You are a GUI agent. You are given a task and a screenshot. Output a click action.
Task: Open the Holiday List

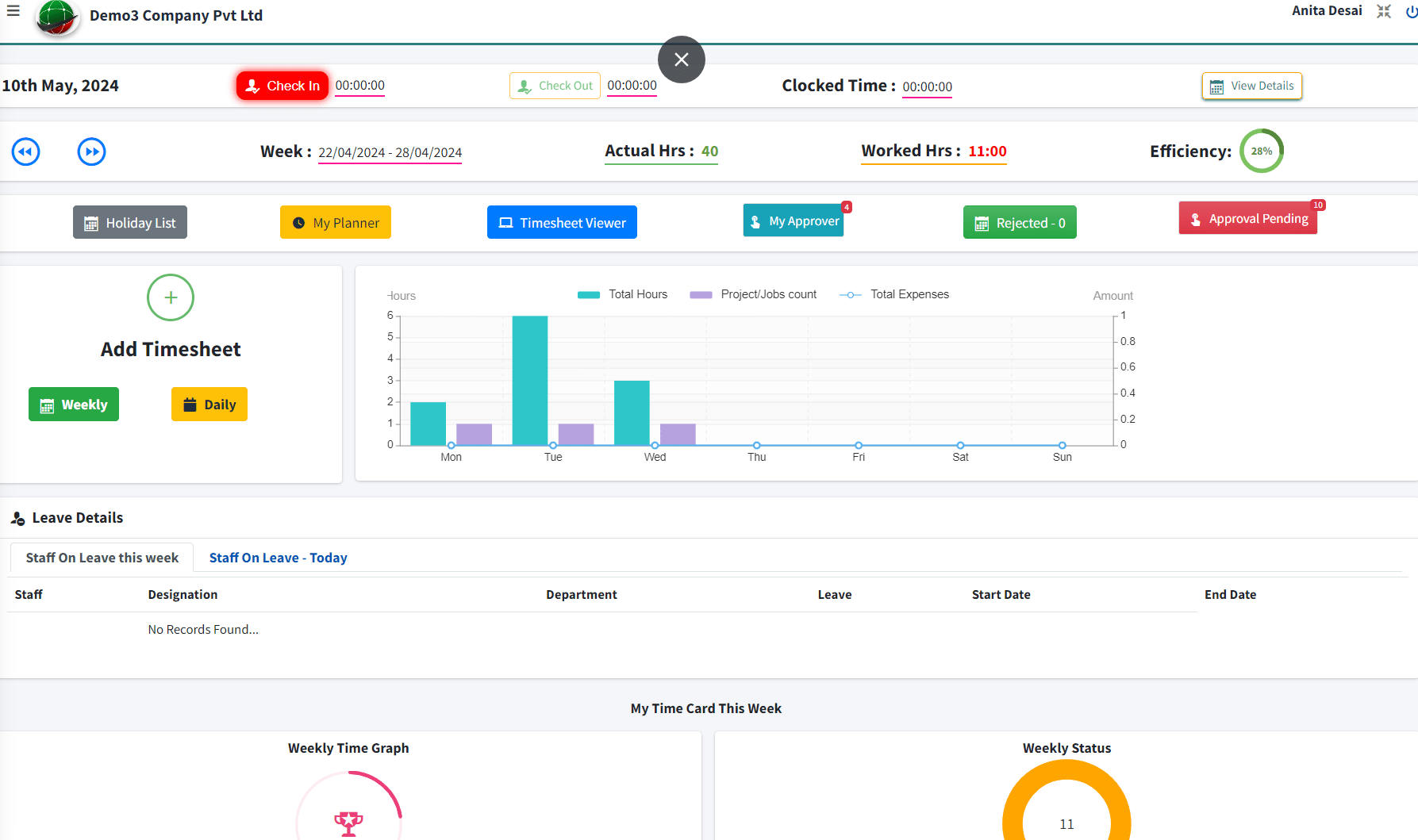(x=130, y=223)
